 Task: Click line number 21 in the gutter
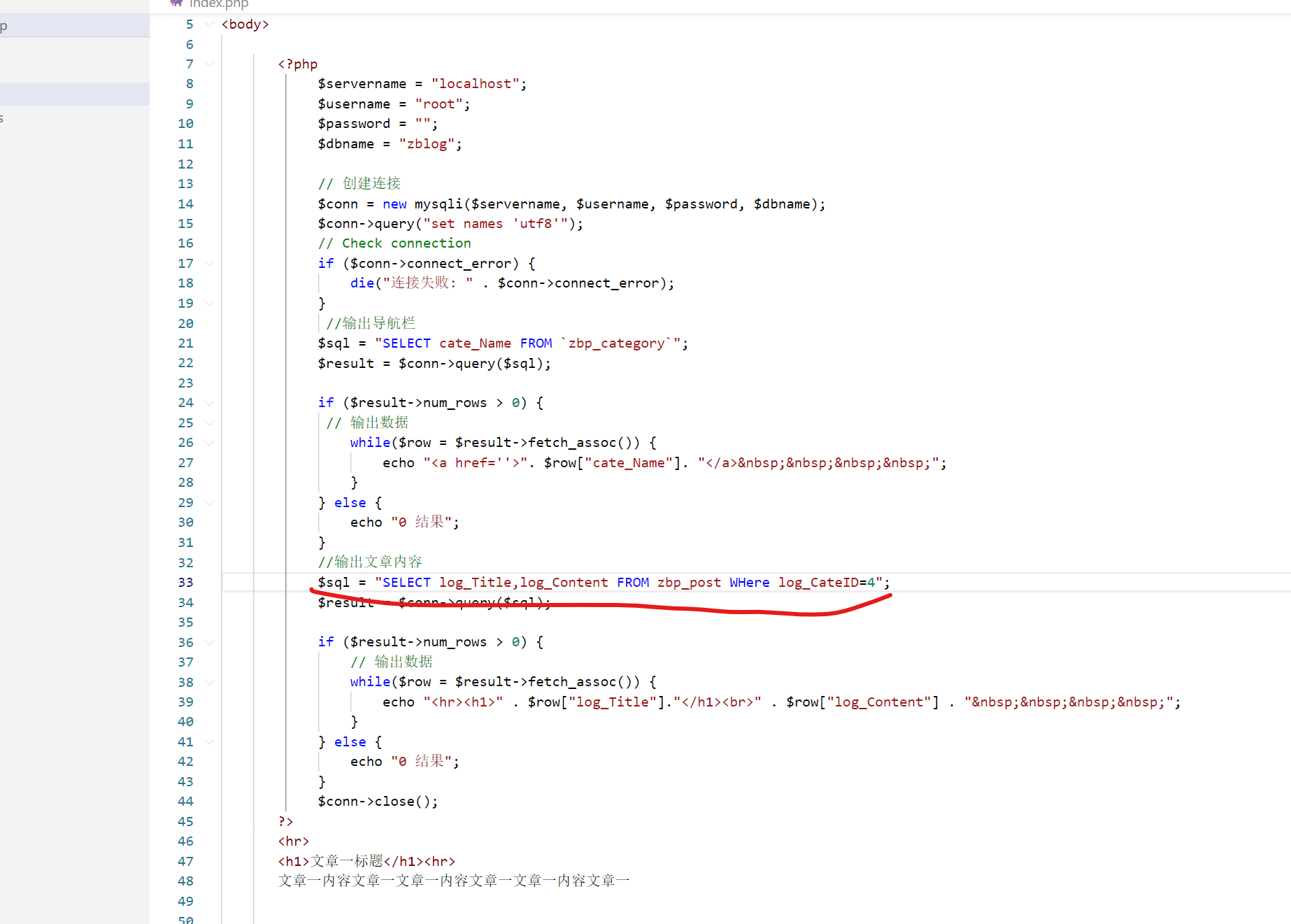pyautogui.click(x=185, y=343)
